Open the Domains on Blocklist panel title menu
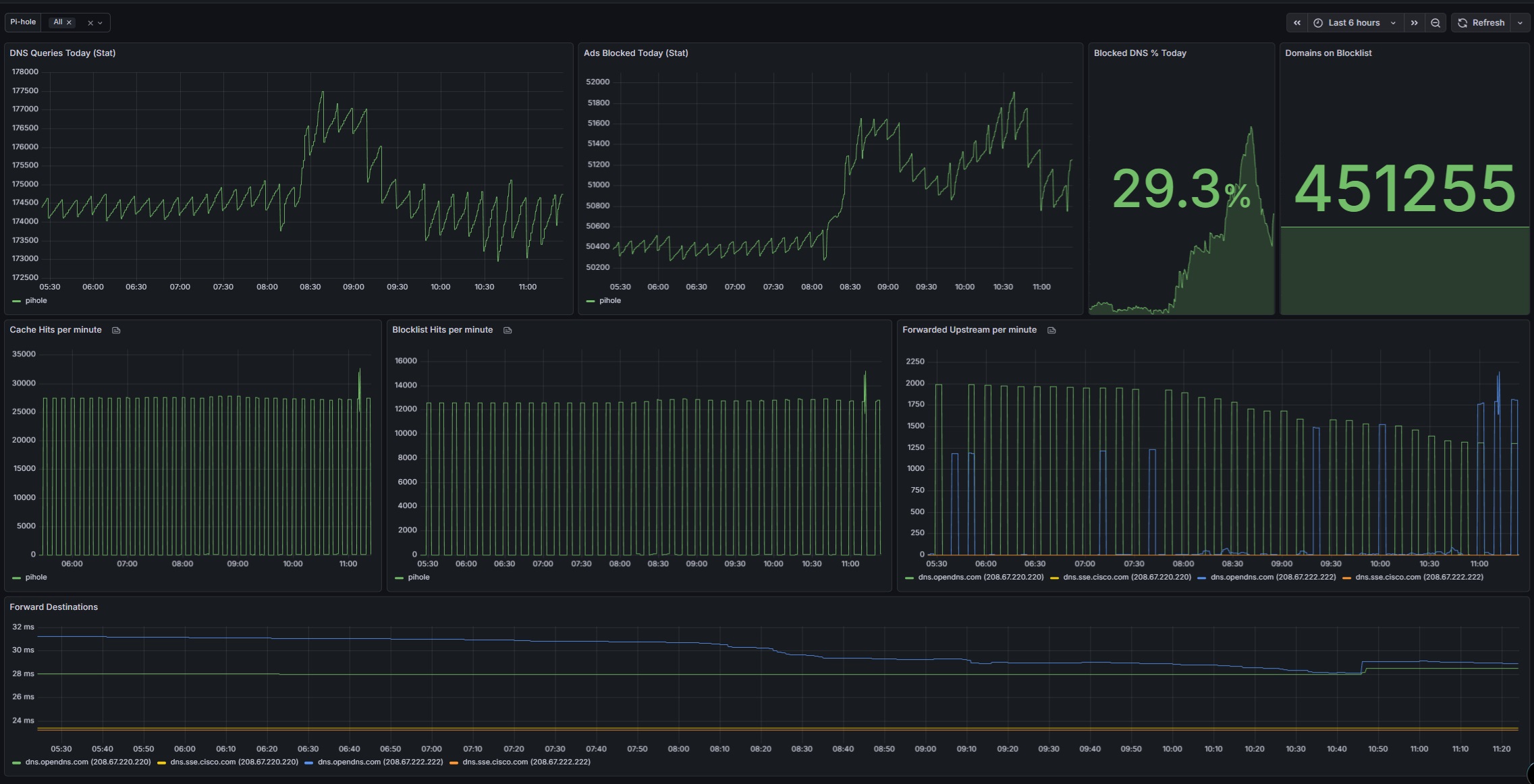 1327,53
